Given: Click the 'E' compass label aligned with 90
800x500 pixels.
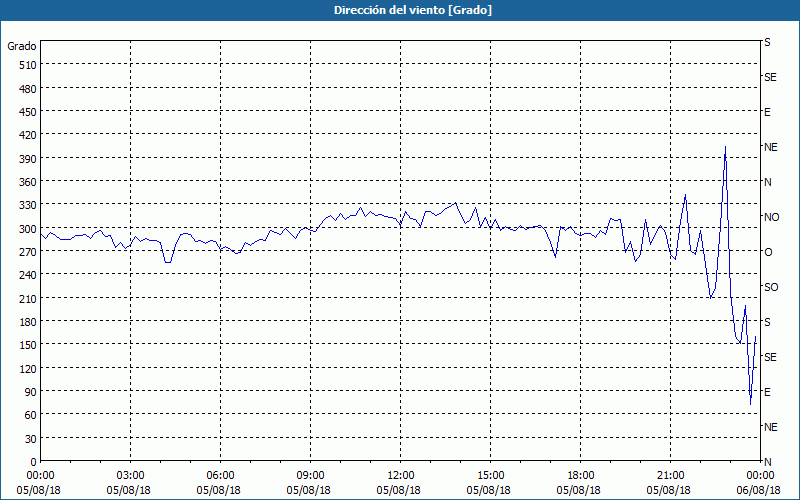Looking at the screenshot, I should tap(767, 392).
